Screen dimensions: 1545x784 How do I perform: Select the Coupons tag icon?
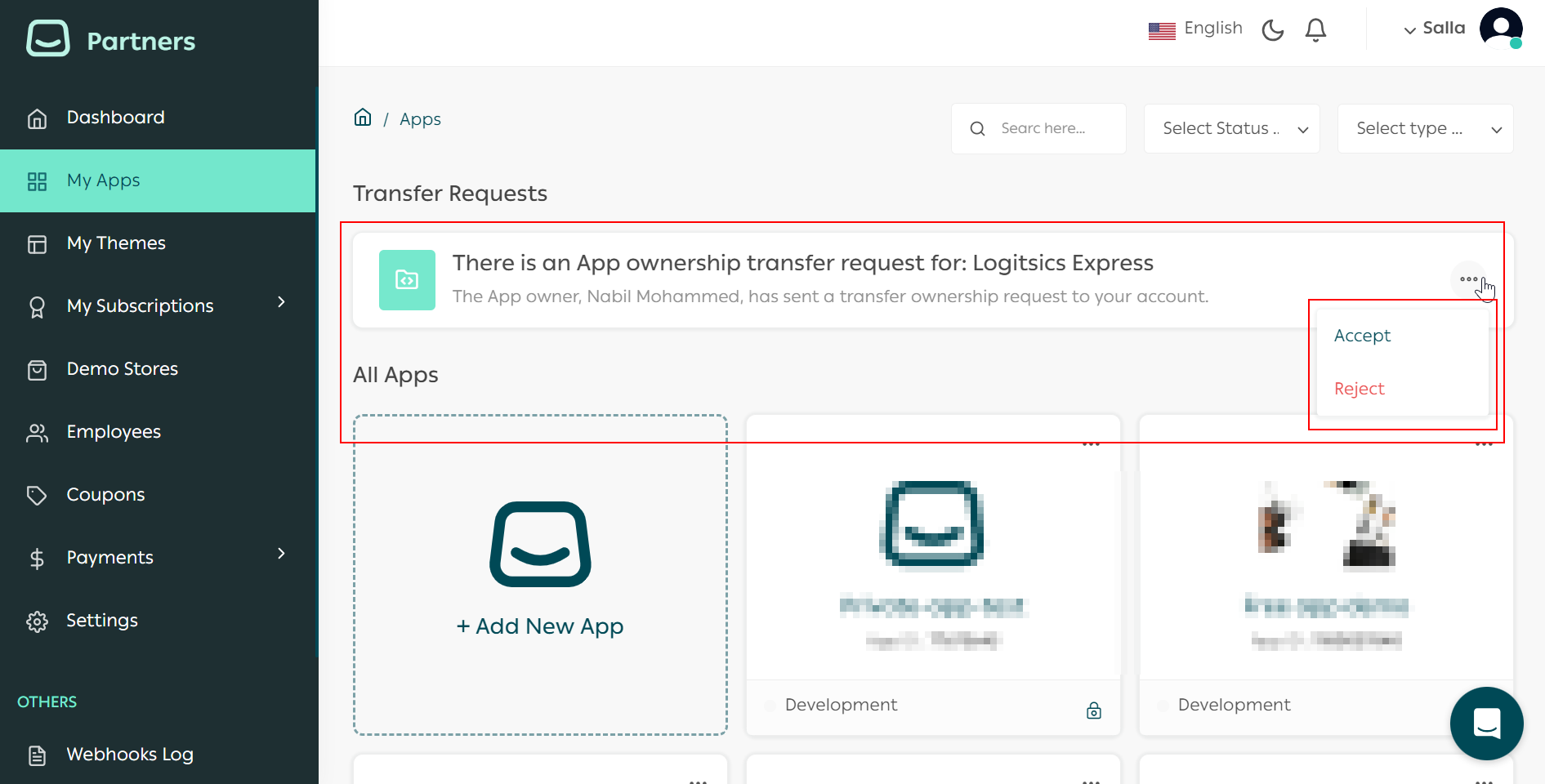tap(38, 494)
